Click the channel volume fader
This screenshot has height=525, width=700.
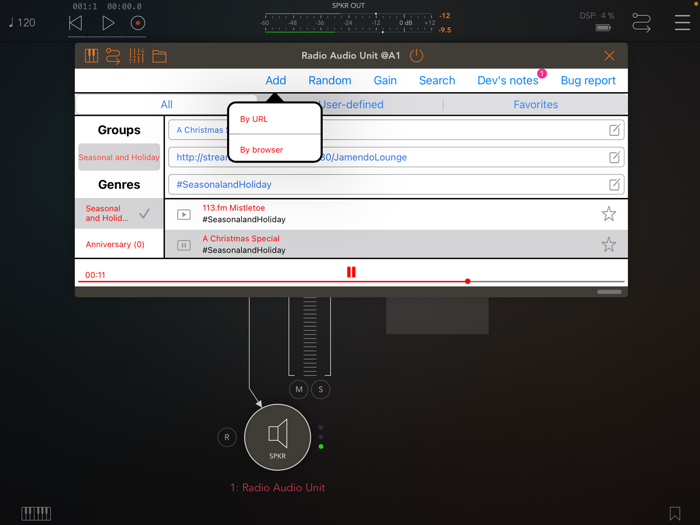309,337
